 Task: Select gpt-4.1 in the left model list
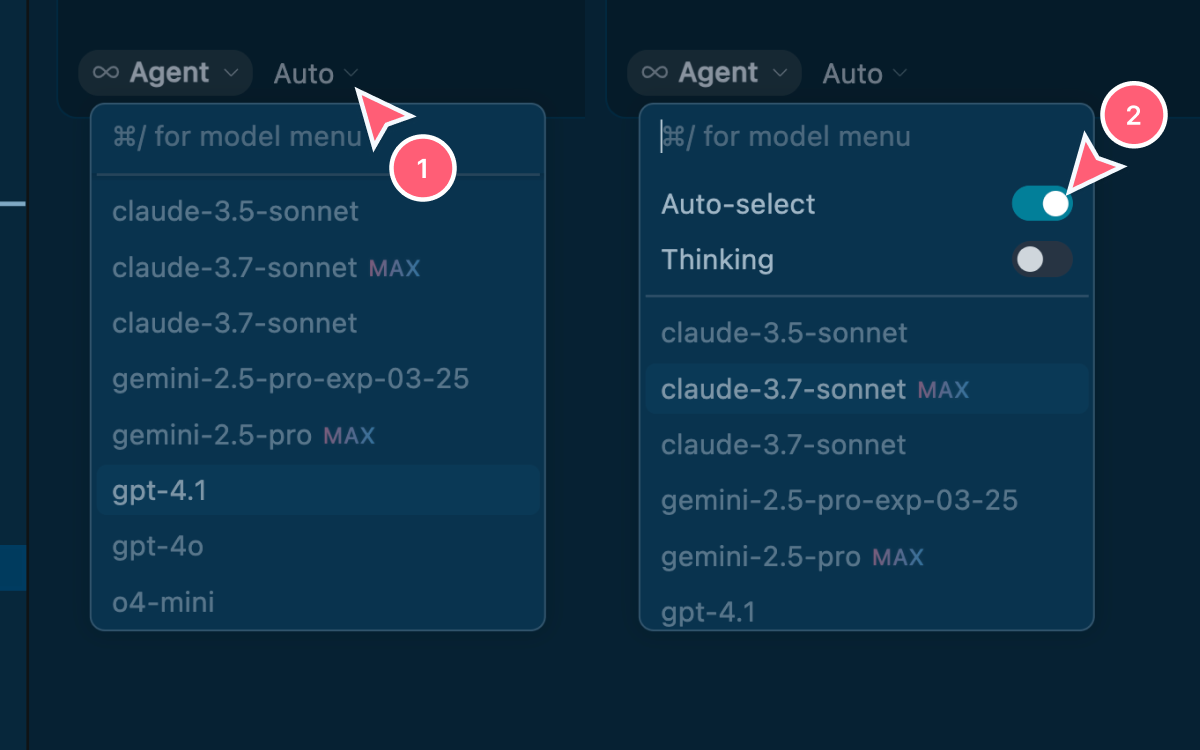318,491
